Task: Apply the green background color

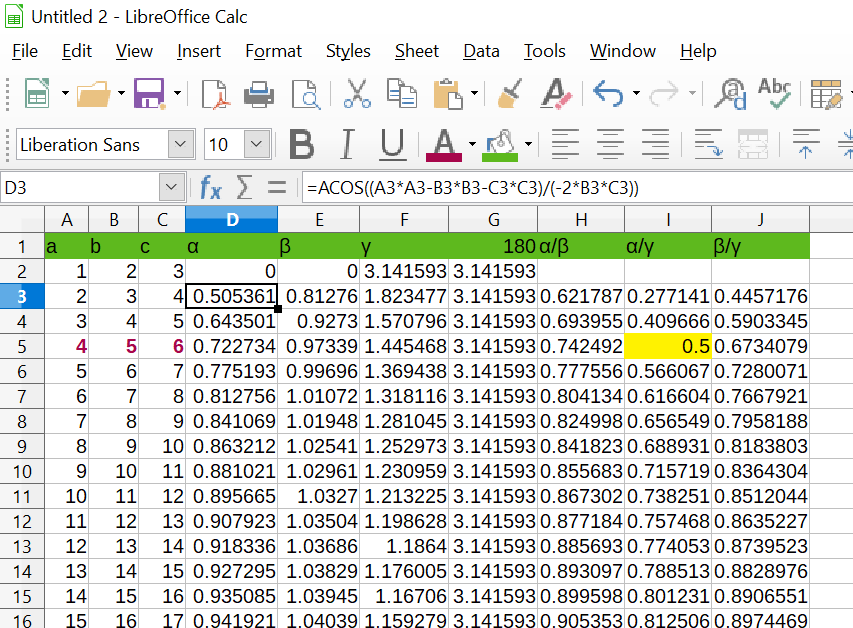Action: [x=499, y=145]
